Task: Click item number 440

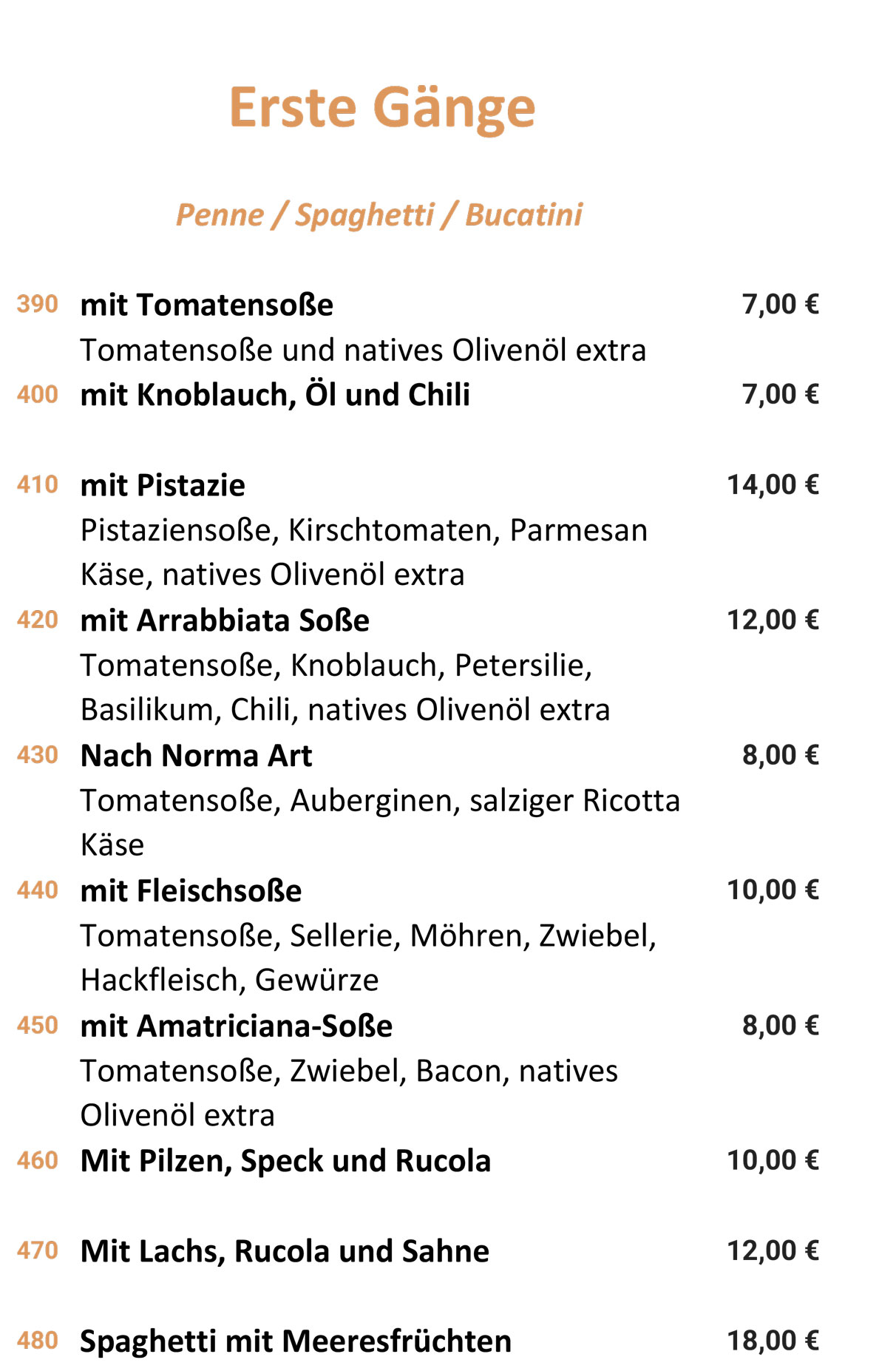Action: tap(38, 890)
